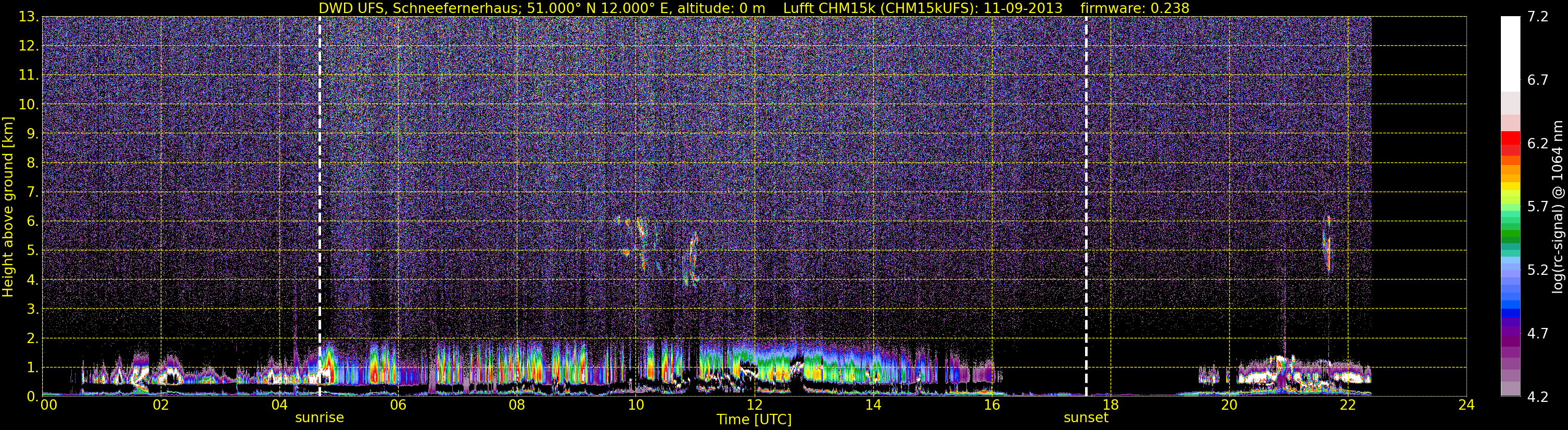Click the colorbar tick value 4.7

pos(1538,333)
